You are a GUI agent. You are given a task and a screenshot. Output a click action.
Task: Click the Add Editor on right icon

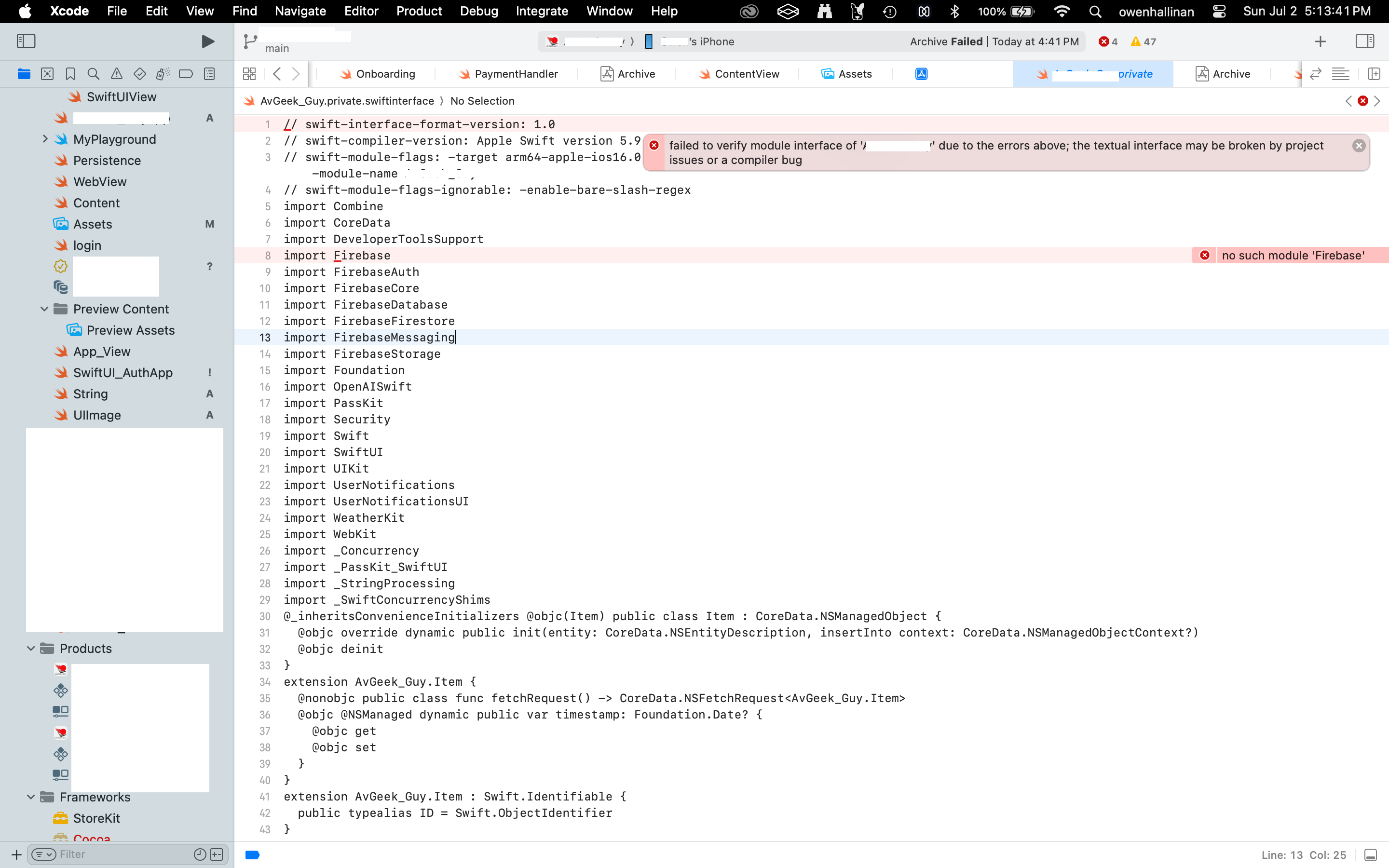click(1374, 74)
